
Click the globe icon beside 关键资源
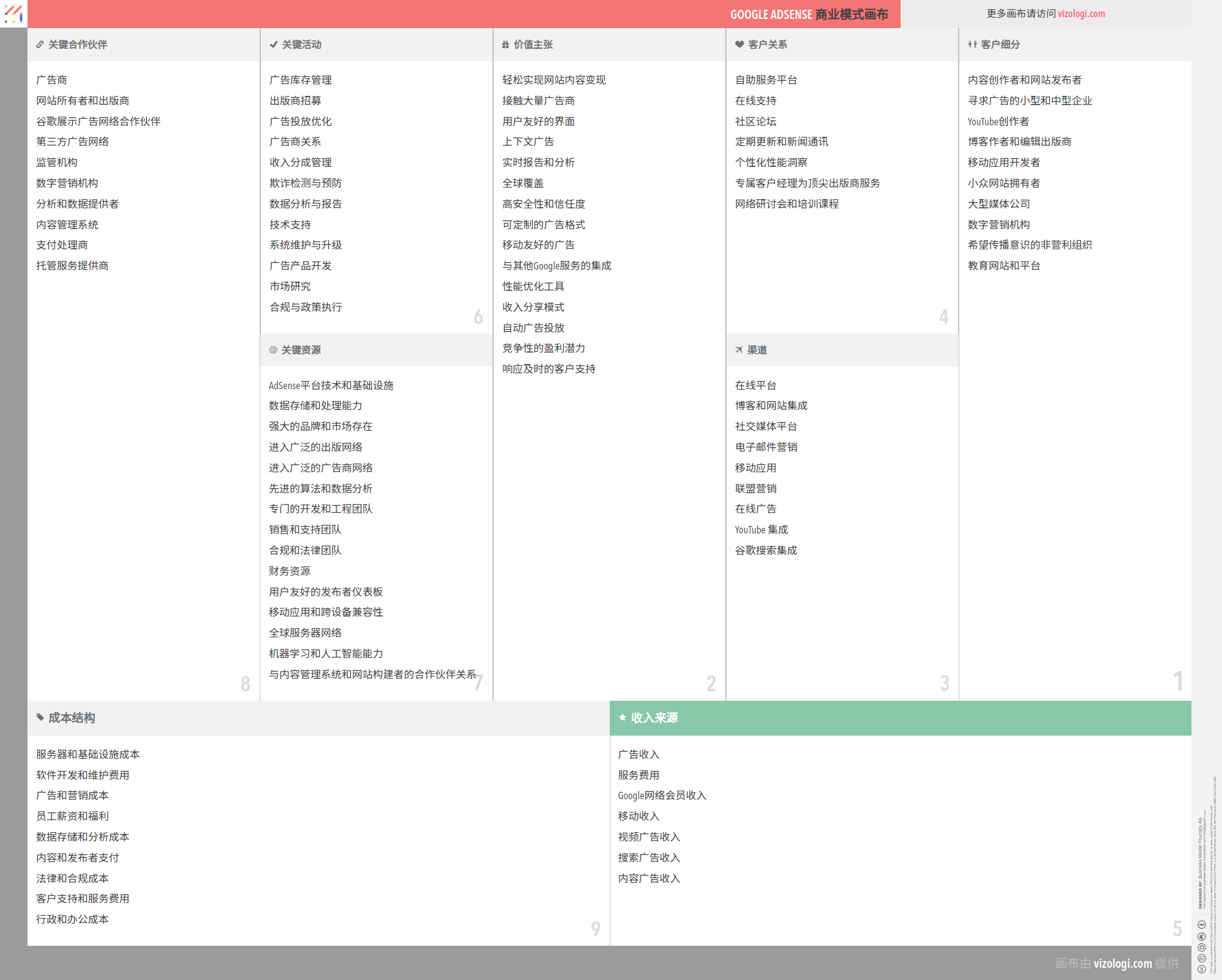tap(273, 350)
